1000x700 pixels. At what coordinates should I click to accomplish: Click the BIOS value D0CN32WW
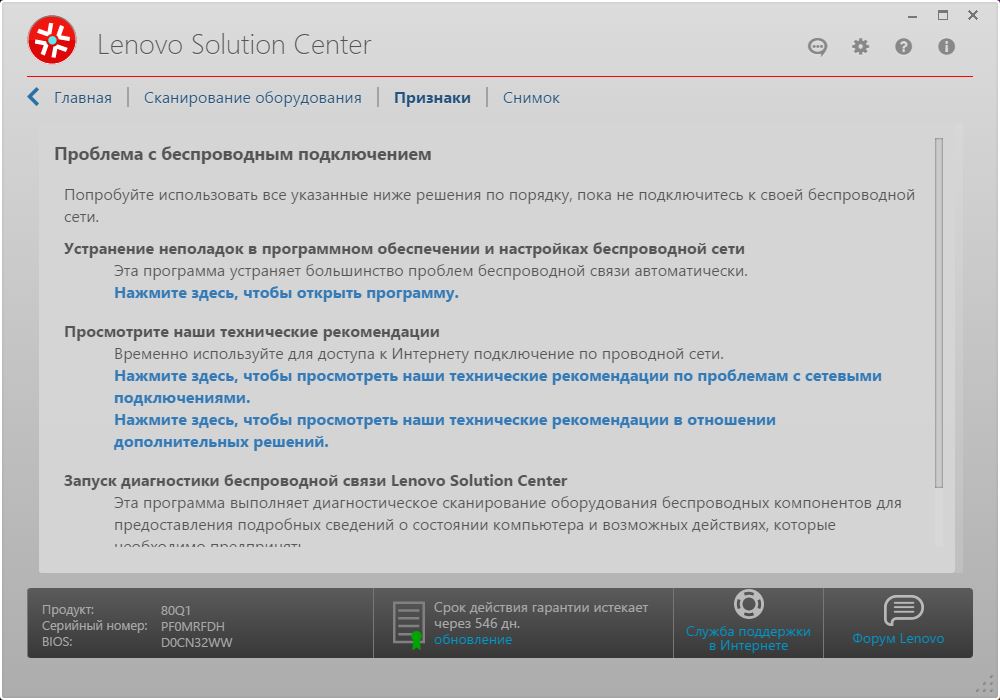point(196,642)
